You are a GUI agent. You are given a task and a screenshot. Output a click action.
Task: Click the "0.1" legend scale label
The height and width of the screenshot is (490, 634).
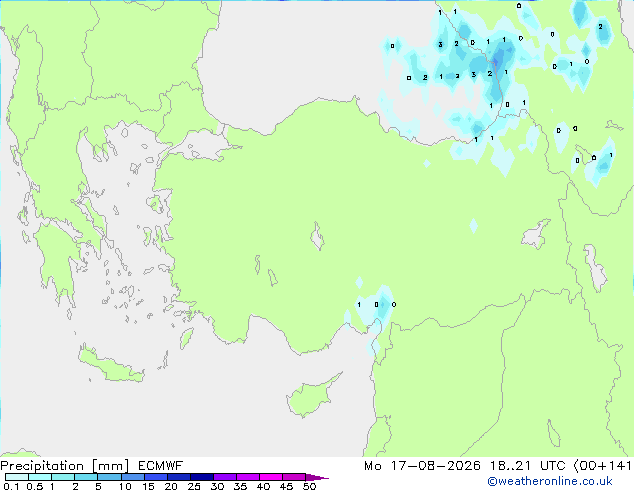click(x=11, y=486)
